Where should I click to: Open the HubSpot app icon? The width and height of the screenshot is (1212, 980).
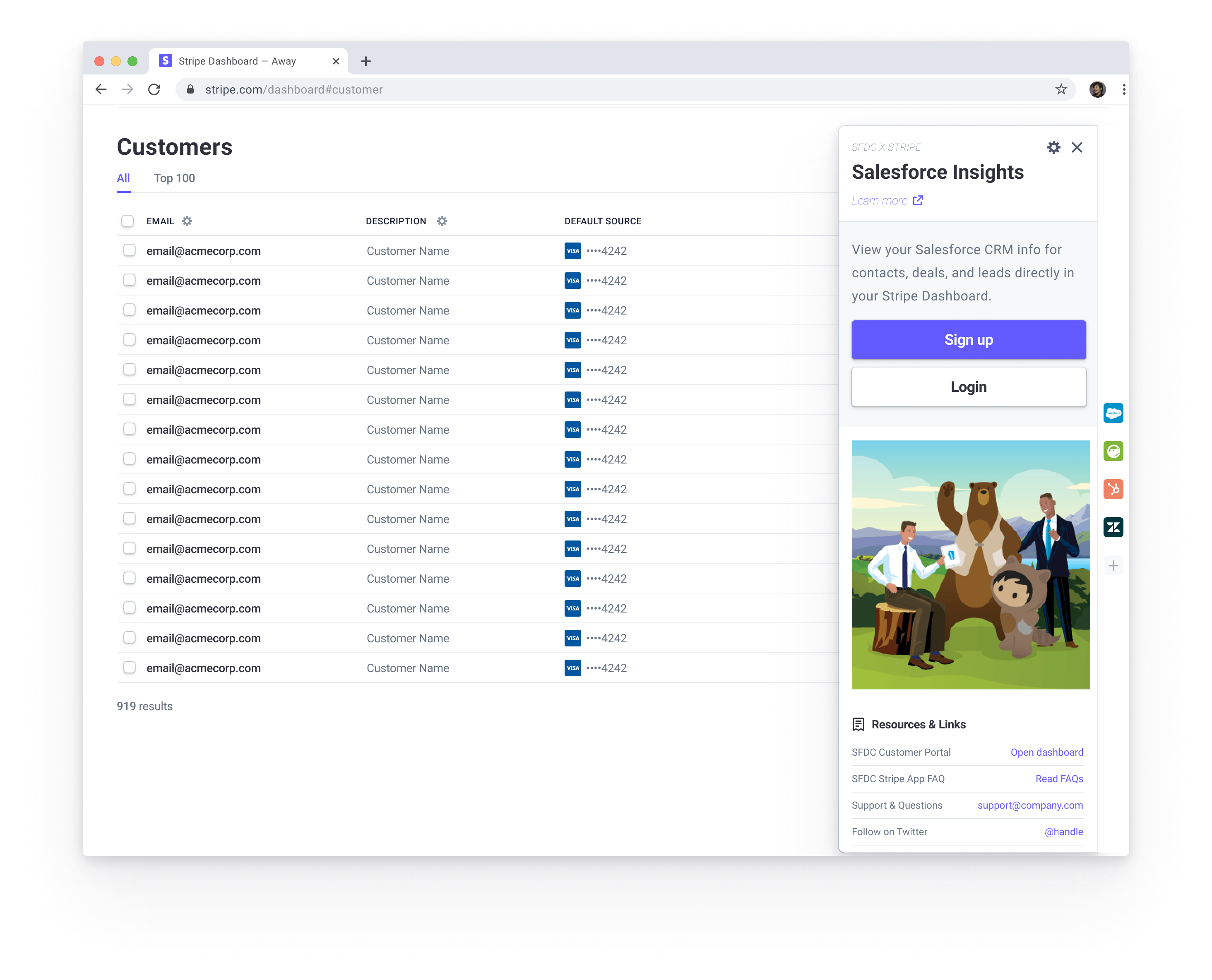[1113, 489]
